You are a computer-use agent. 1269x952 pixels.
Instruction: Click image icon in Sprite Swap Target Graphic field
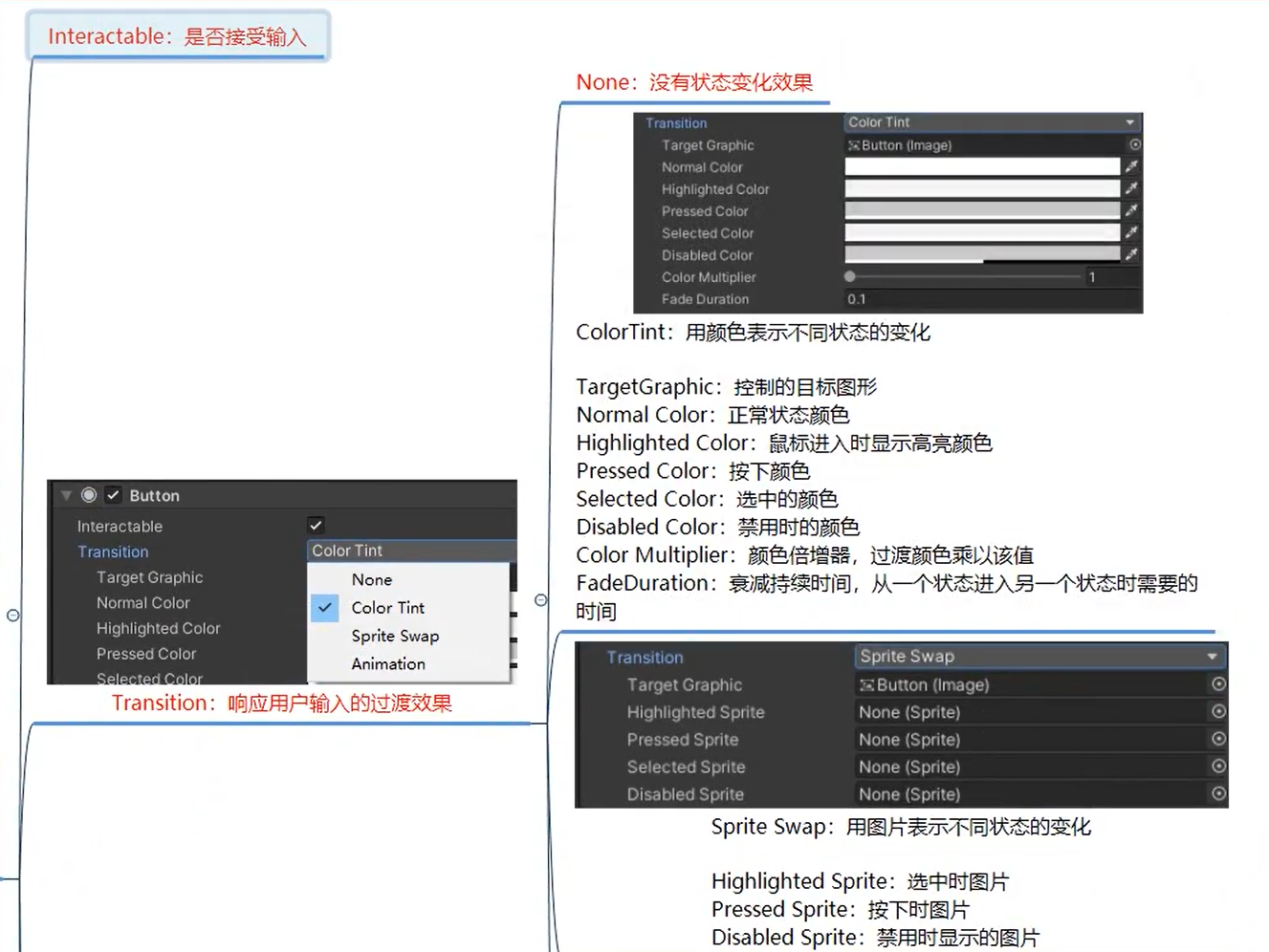coord(866,684)
